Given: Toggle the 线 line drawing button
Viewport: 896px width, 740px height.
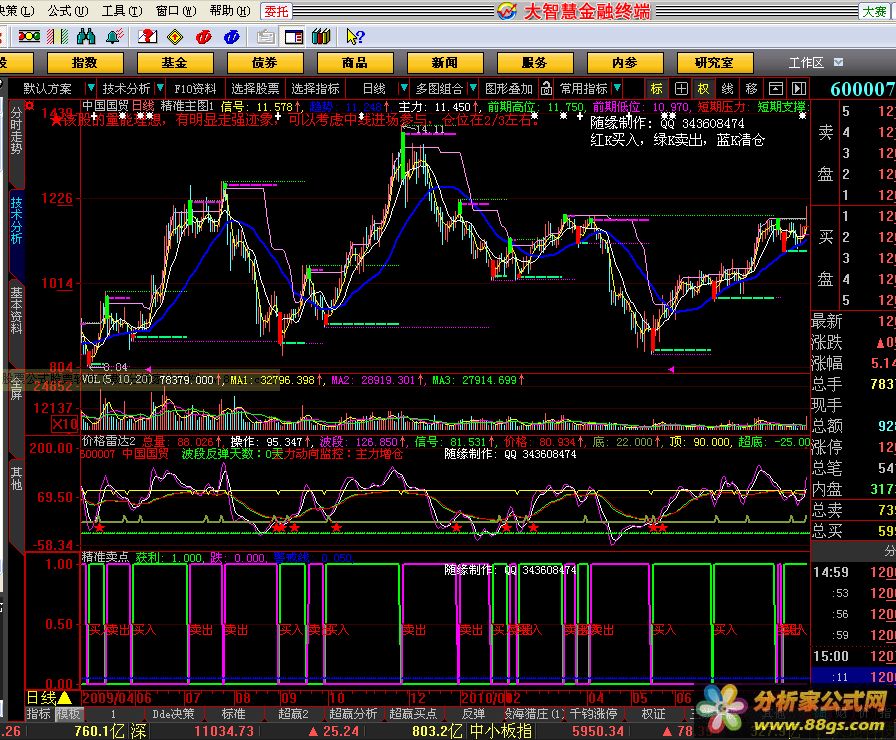Looking at the screenshot, I should click(x=727, y=89).
